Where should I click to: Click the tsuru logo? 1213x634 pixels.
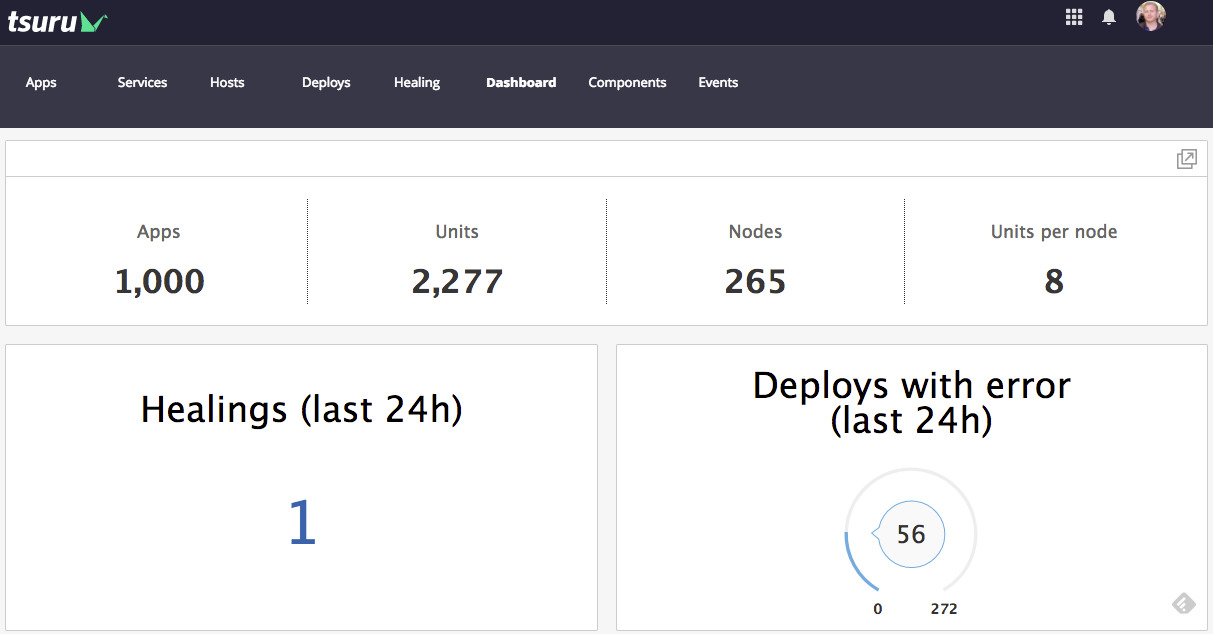coord(57,21)
